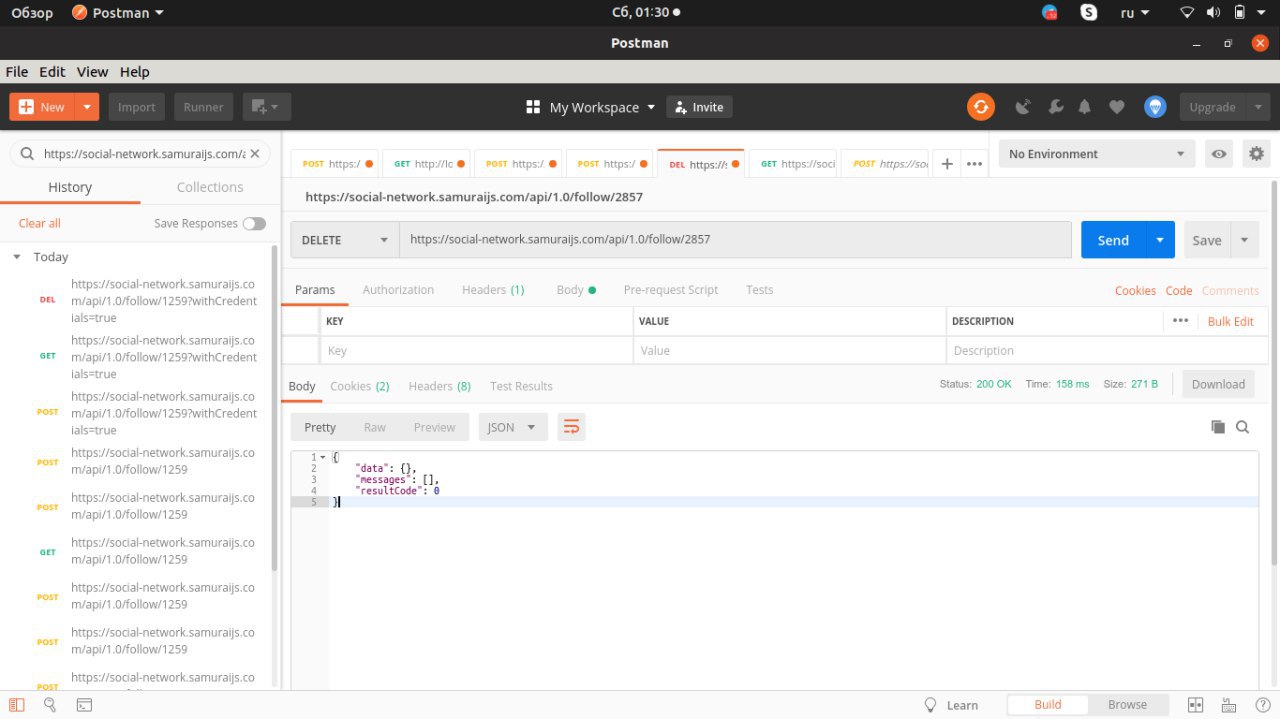Screen dimensions: 1280x719
Task: Clear the history search filter with X
Action: point(254,154)
